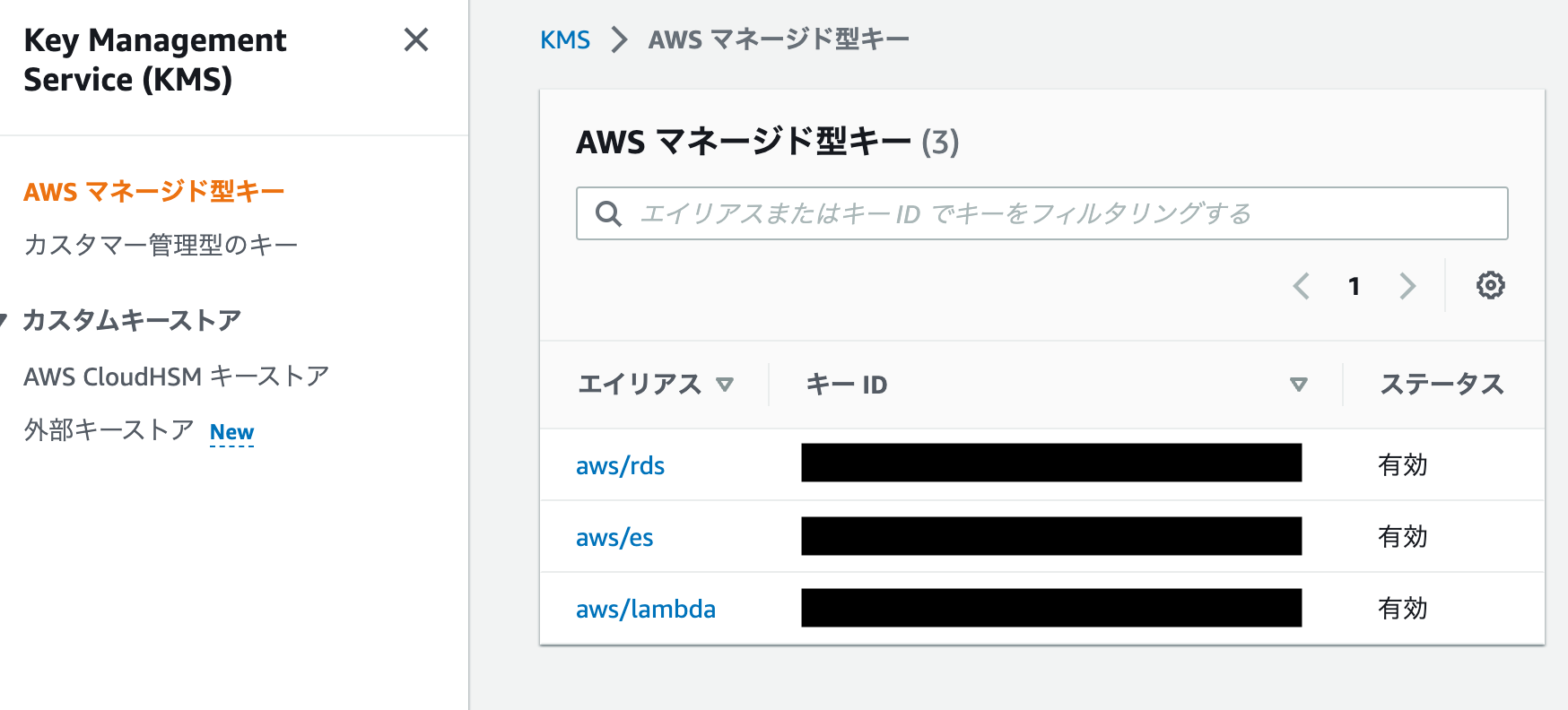
Task: Click the New badge next to 外部キーストア
Action: (x=231, y=432)
